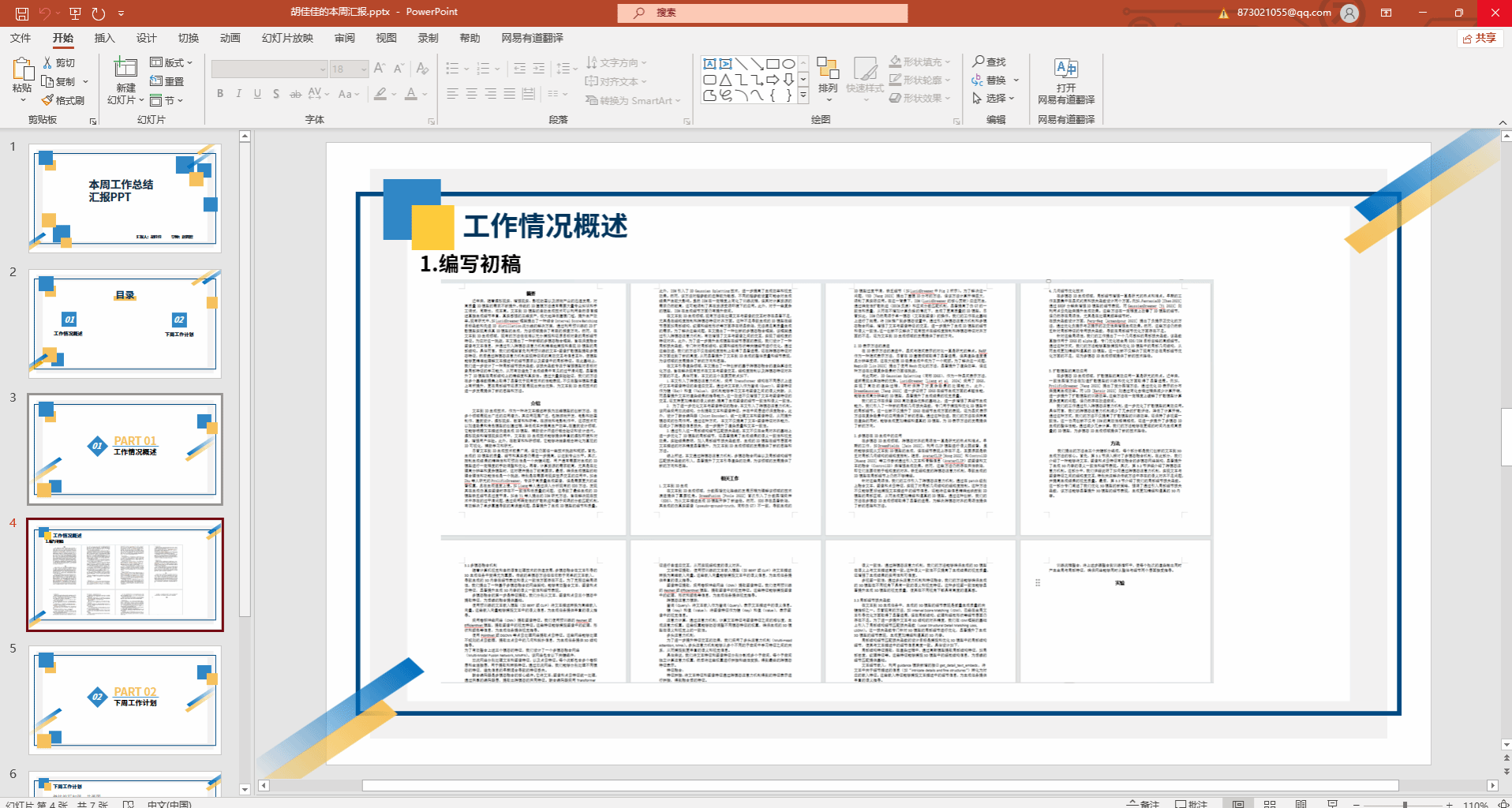Start slideshow from beginning via quick access icon
The image size is (1512, 808).
point(75,13)
